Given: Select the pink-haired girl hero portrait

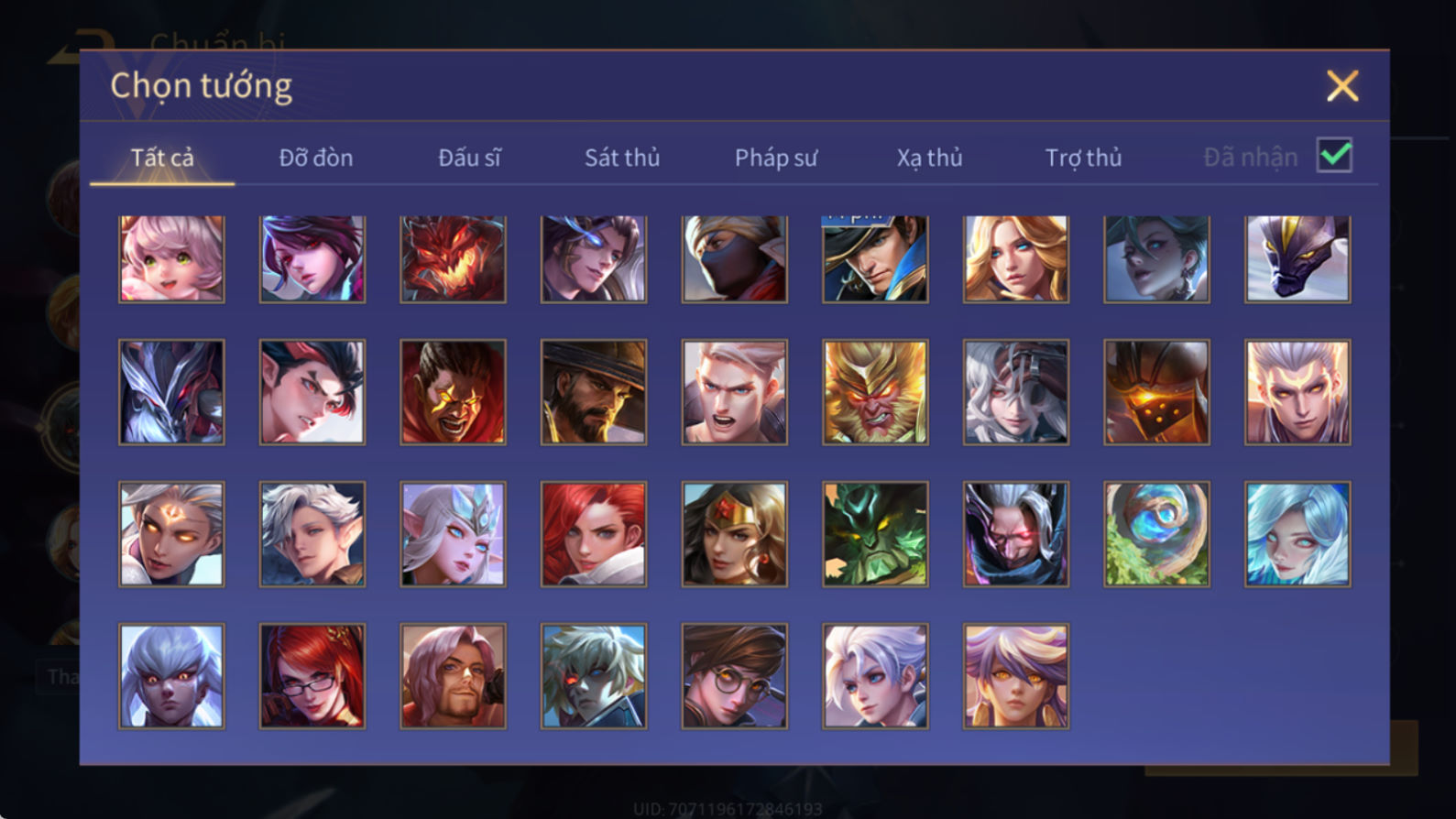Looking at the screenshot, I should [x=171, y=258].
